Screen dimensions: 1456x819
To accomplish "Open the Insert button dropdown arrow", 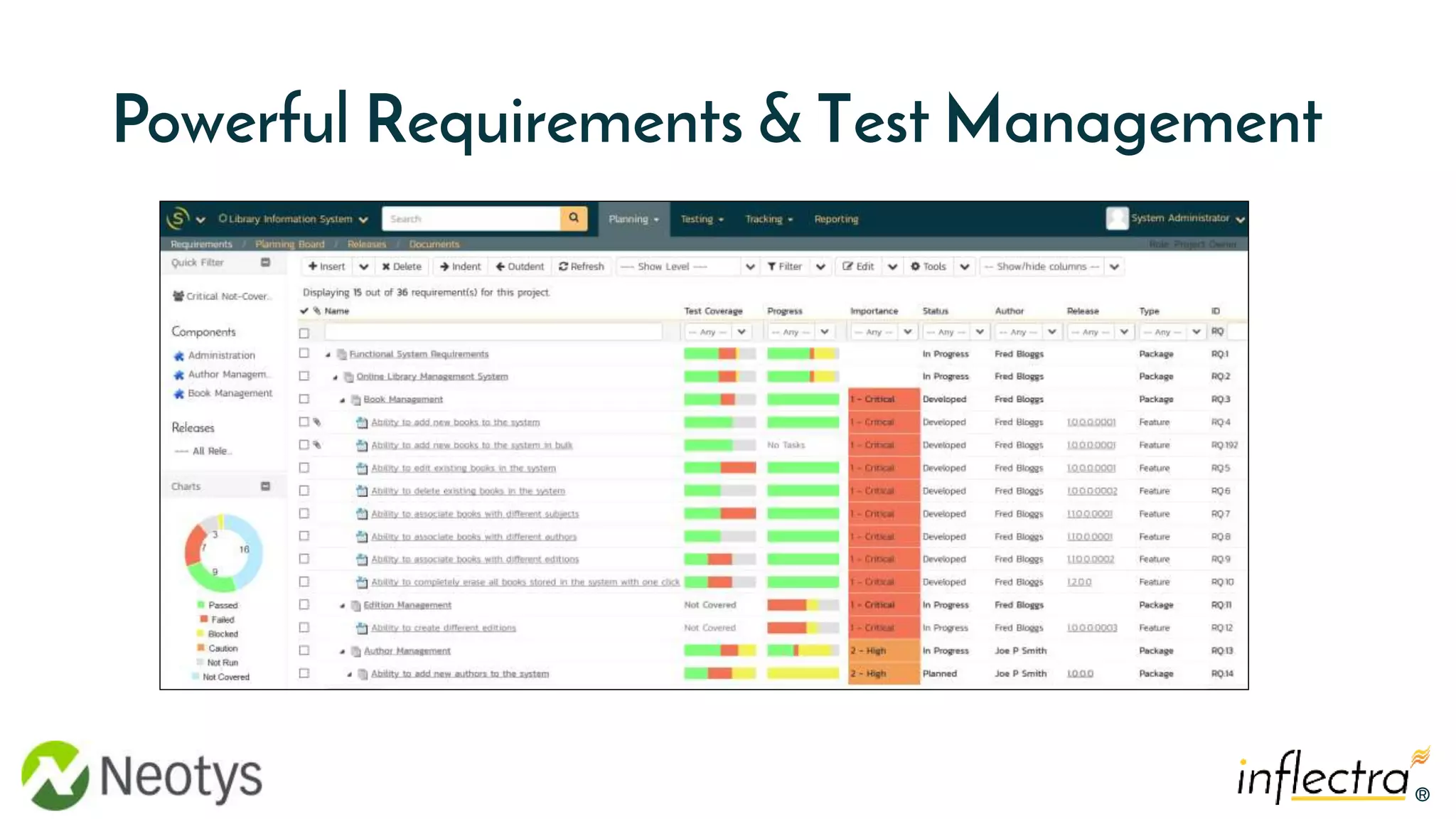I will [364, 267].
